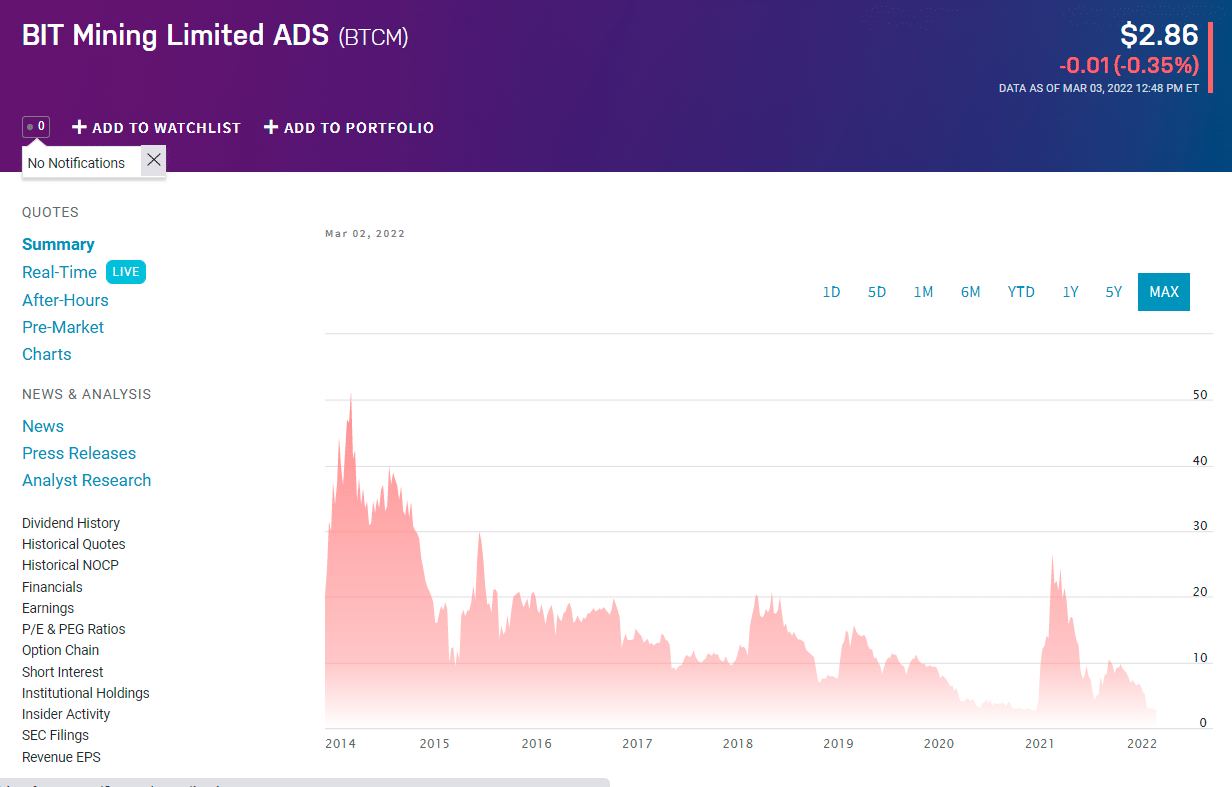The image size is (1232, 787).
Task: Click the 50 y-axis label
Action: pos(1200,395)
